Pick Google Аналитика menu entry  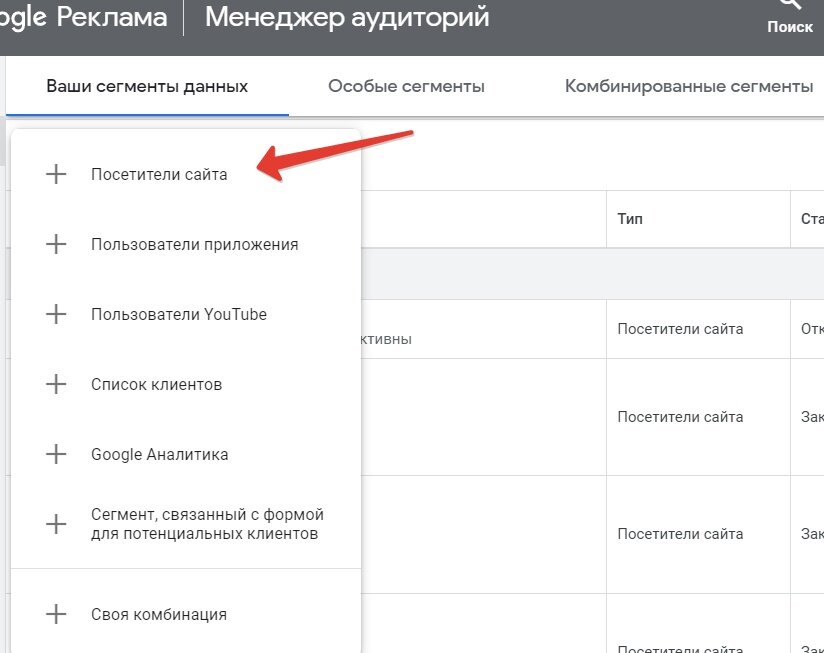tap(186, 454)
